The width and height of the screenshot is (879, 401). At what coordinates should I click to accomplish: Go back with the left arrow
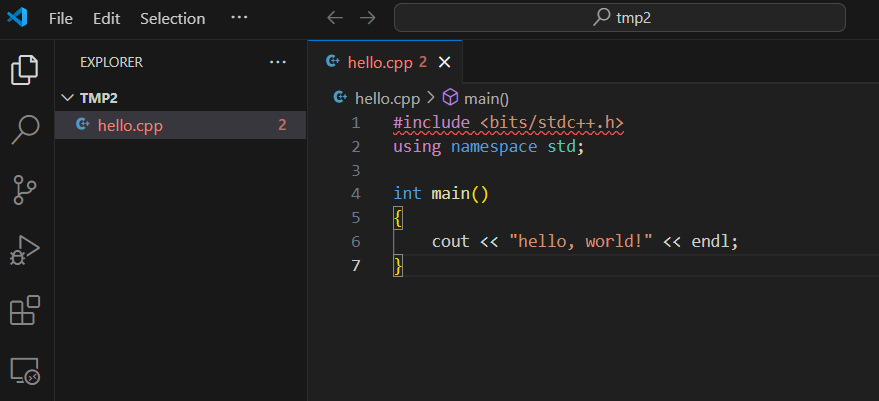335,18
